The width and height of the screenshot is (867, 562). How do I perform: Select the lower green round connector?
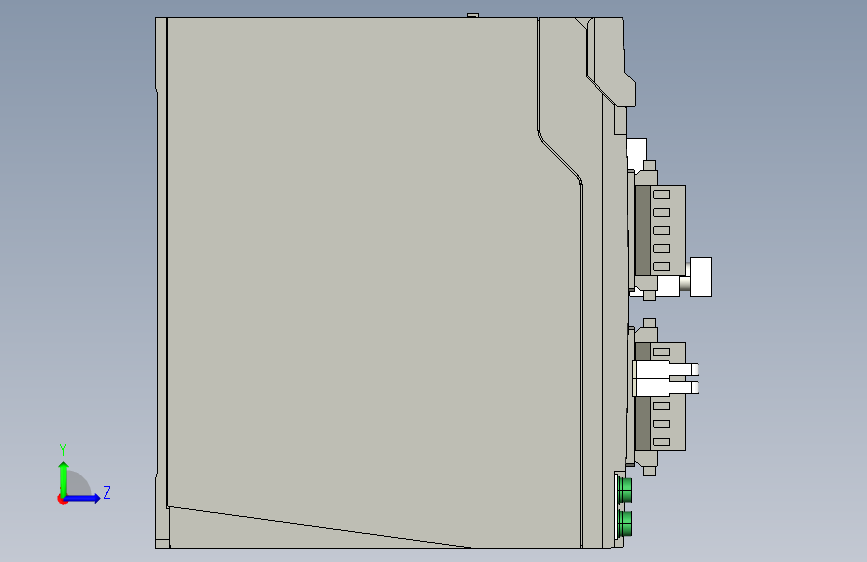pyautogui.click(x=625, y=523)
